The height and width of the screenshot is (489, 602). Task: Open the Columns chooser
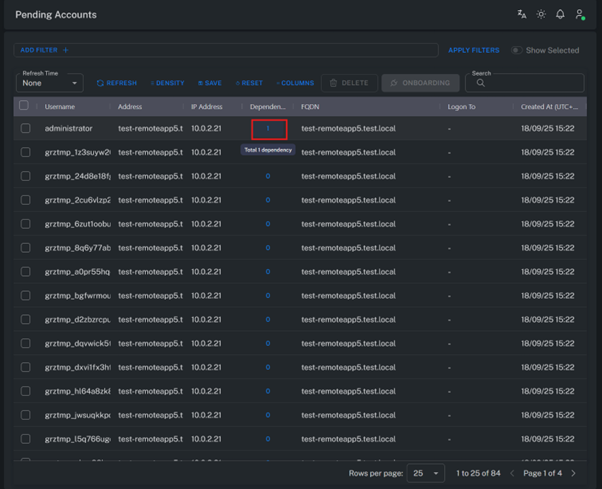tap(295, 83)
